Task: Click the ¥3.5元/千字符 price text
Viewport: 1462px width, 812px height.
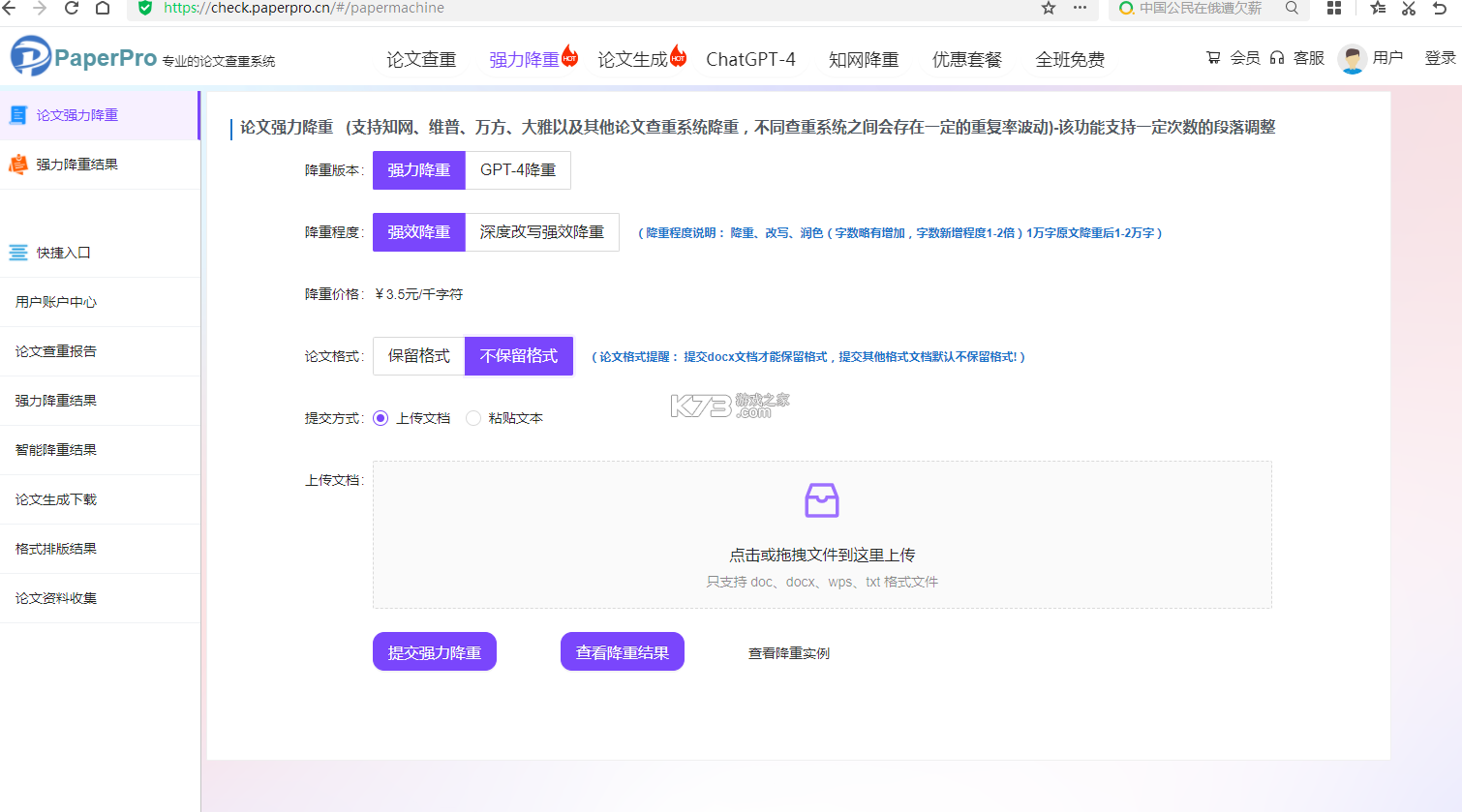Action: [x=419, y=294]
